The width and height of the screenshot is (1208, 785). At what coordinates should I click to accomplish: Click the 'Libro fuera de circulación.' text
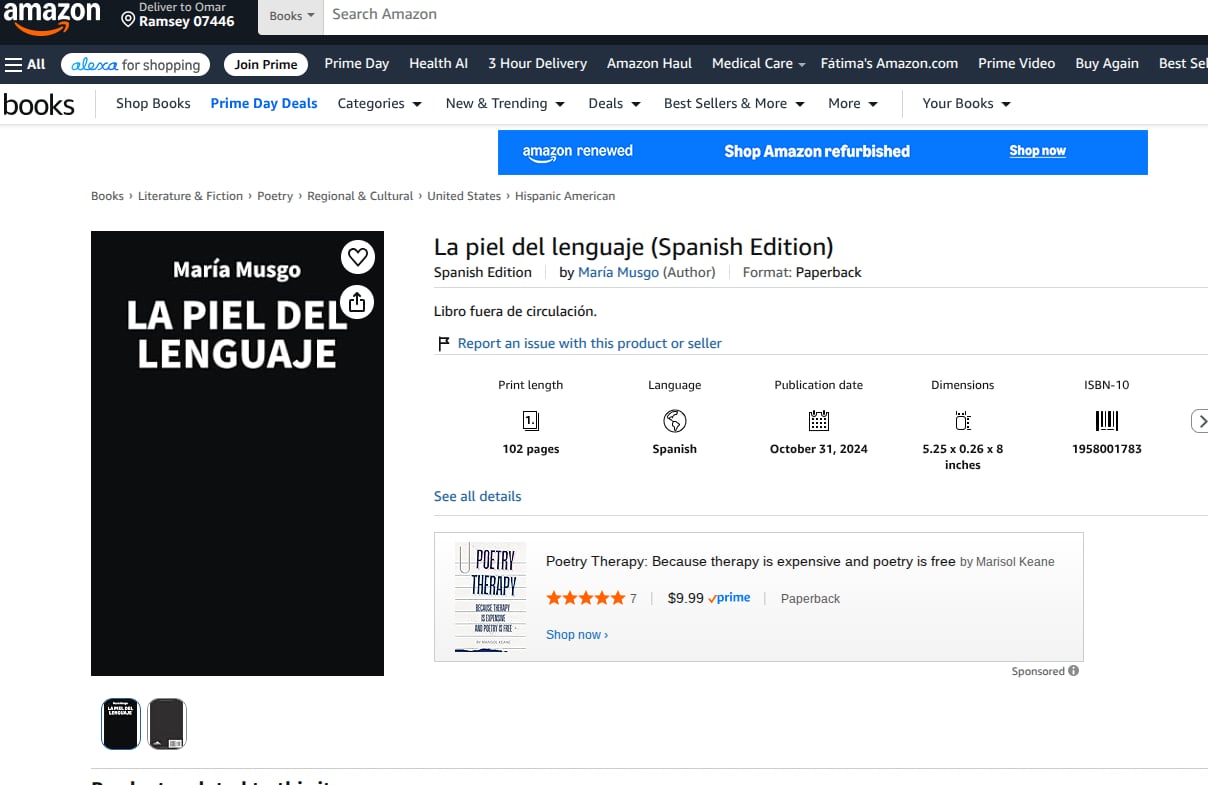tap(515, 311)
